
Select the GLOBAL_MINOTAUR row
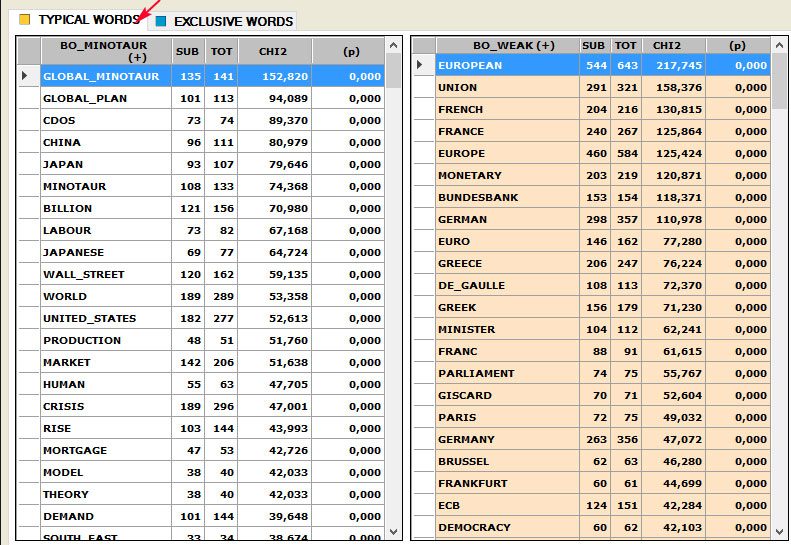click(212, 76)
